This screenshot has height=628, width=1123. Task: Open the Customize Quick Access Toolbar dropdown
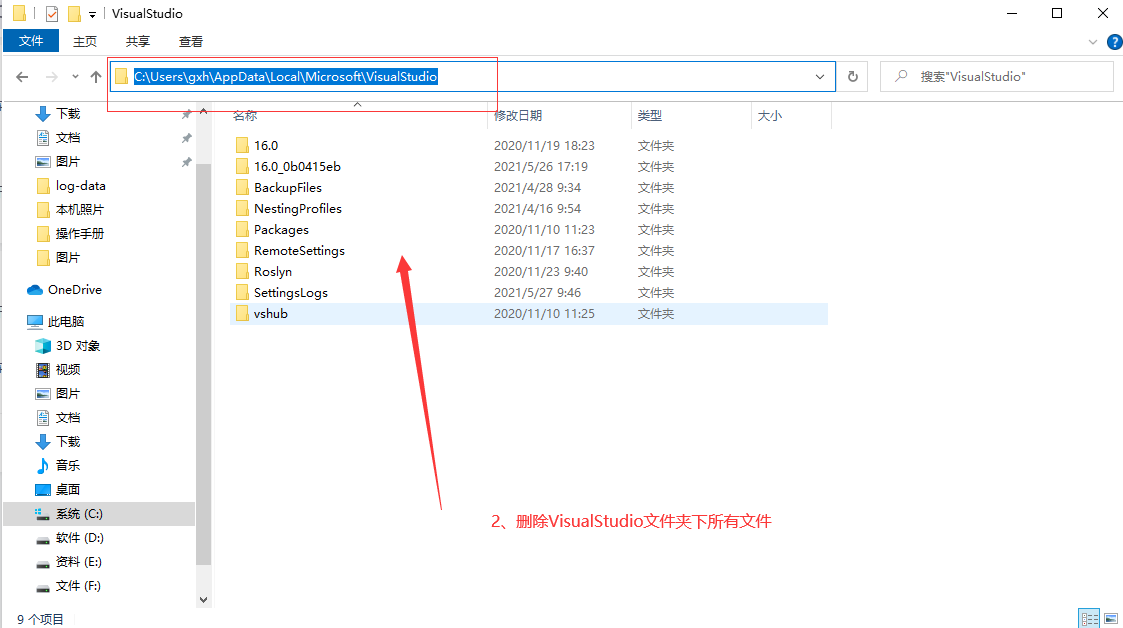click(92, 14)
